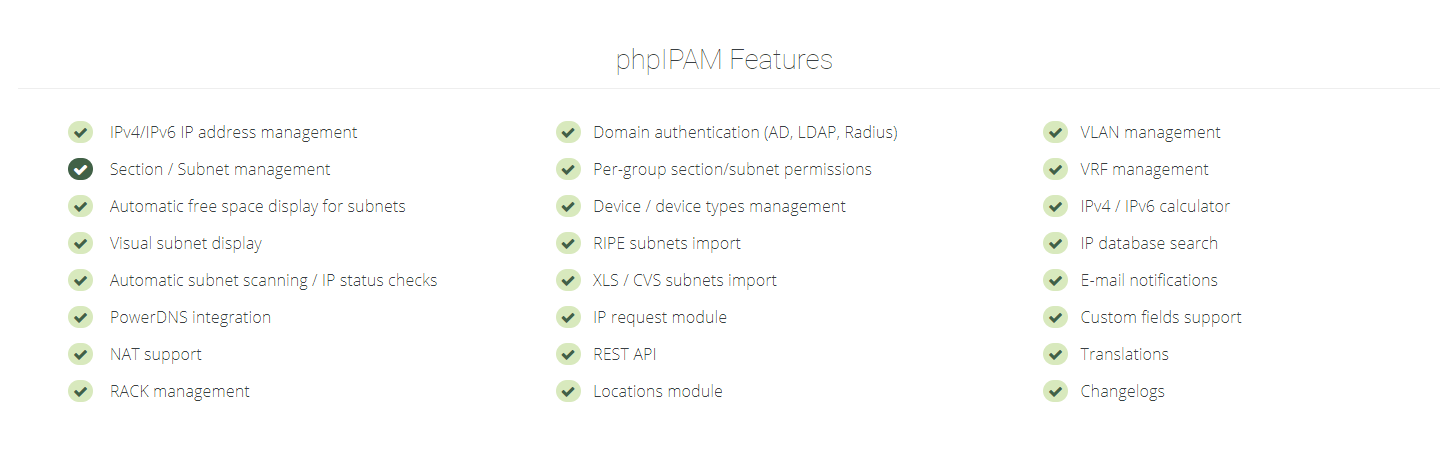
Task: Click the phpIPAM Features heading
Action: point(724,60)
